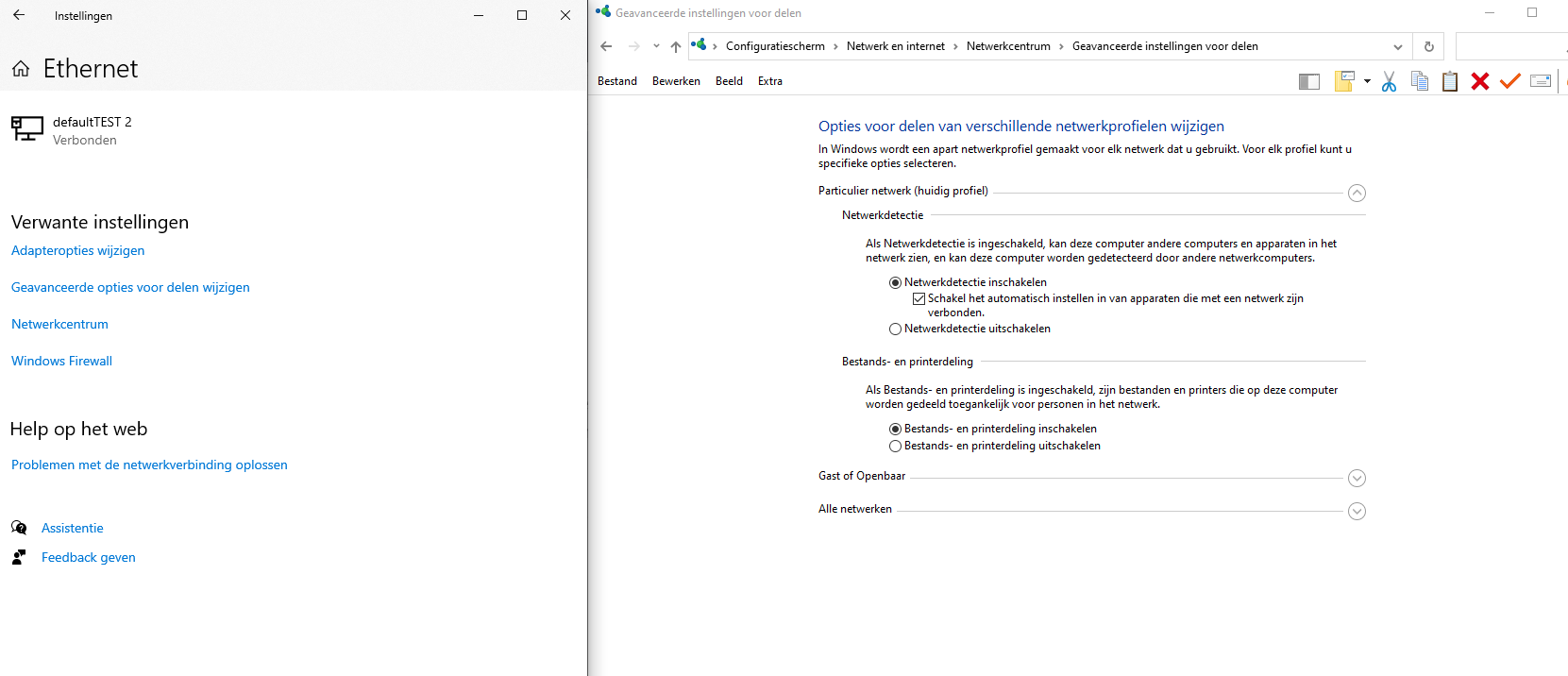1568x676 pixels.
Task: Expand the Gast of Openbaar section
Action: tap(1357, 478)
